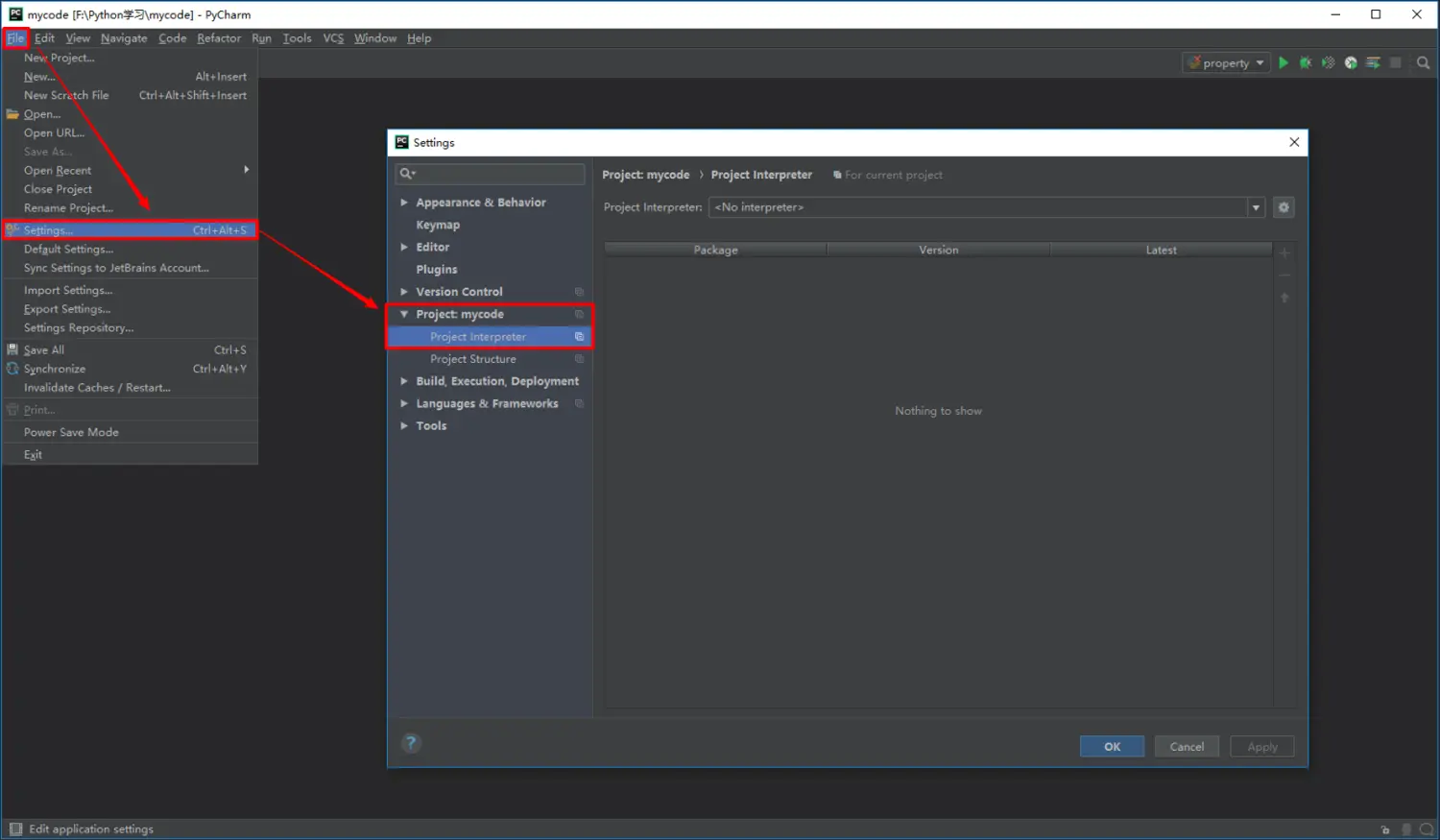This screenshot has width=1440, height=840.
Task: Click project-level icon beside Version Control
Action: coord(579,292)
